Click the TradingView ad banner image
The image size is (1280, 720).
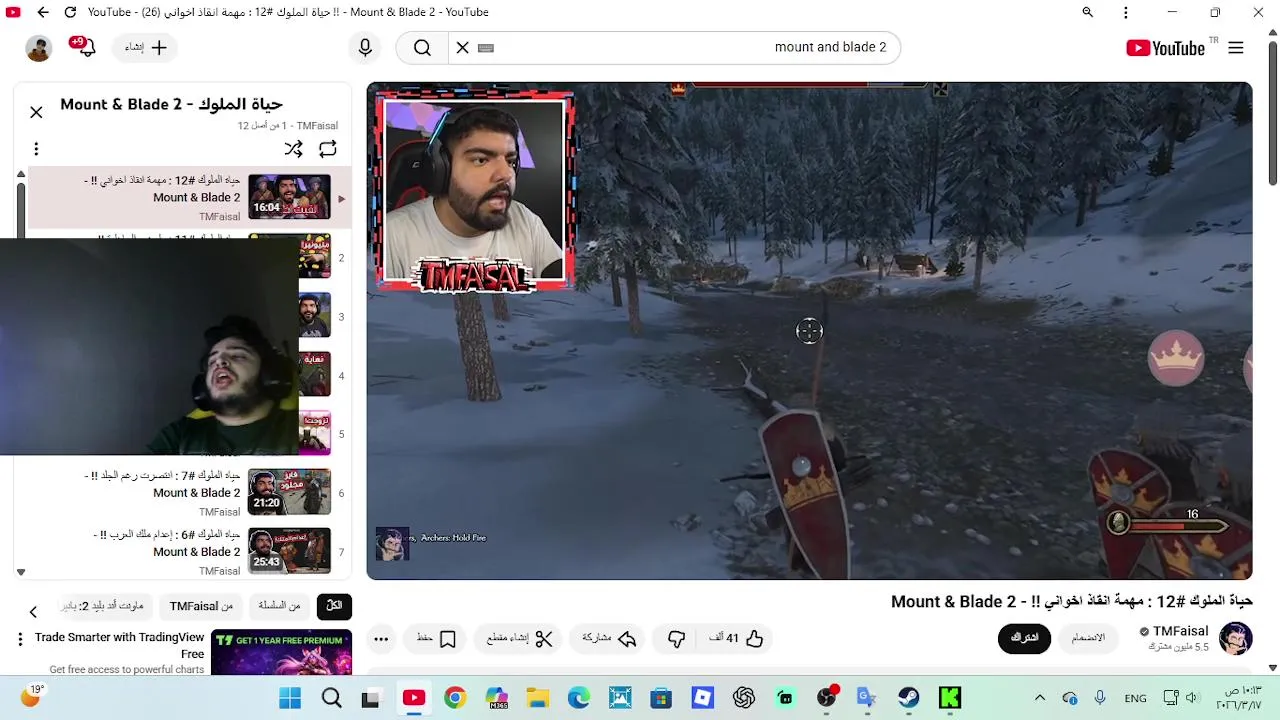(281, 653)
